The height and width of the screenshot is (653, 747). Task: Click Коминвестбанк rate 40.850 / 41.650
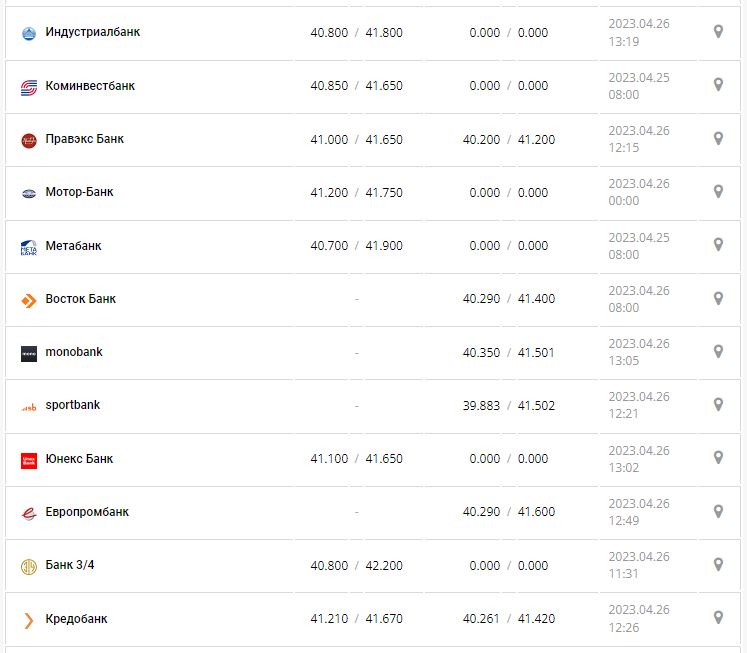point(356,86)
